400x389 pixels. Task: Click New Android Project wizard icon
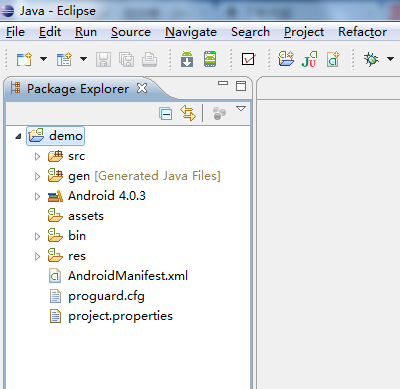pos(286,59)
